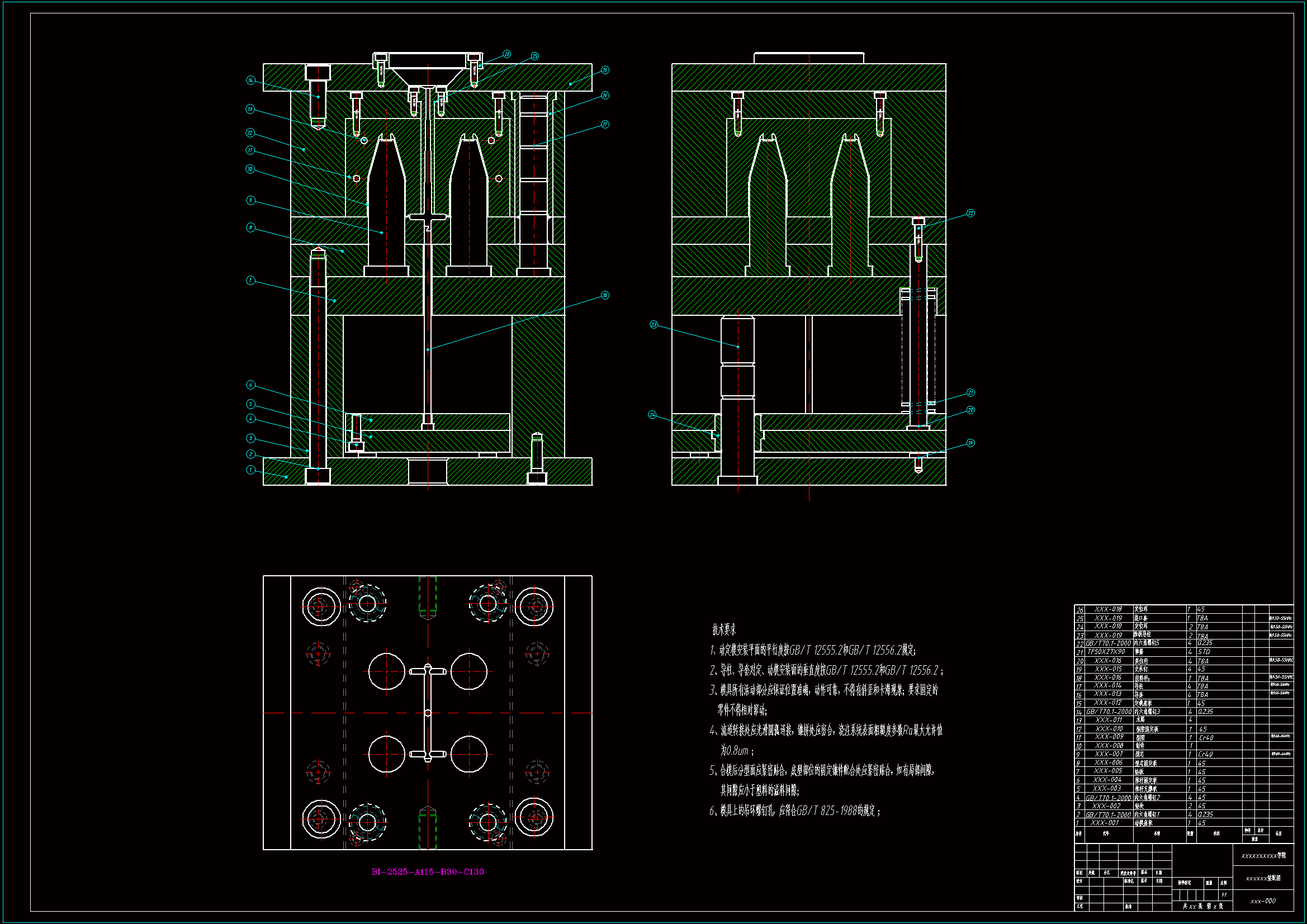Select the xxx-000 drawing number cell
The width and height of the screenshot is (1307, 924).
[1263, 901]
